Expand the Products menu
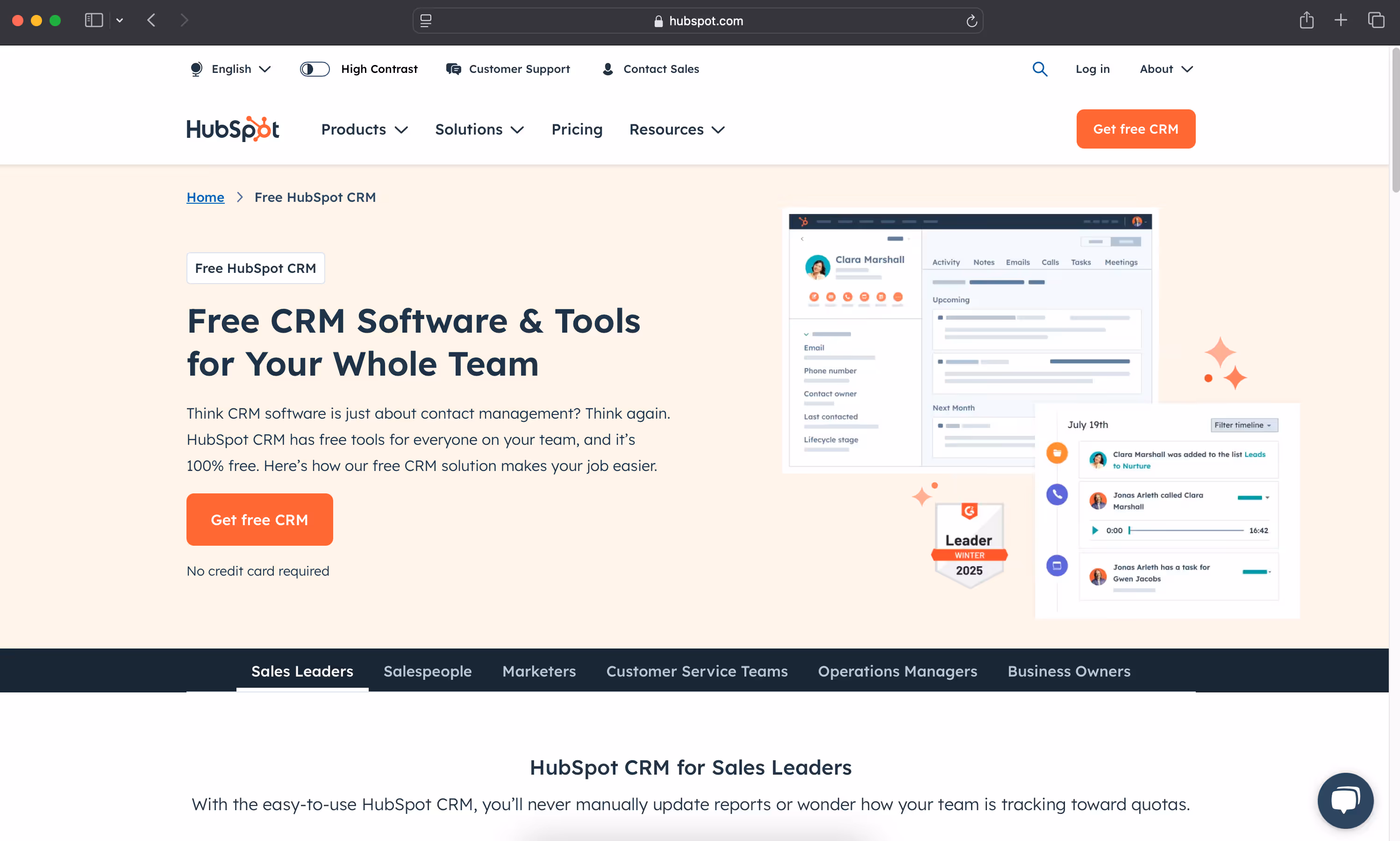The height and width of the screenshot is (841, 1400). pos(364,129)
